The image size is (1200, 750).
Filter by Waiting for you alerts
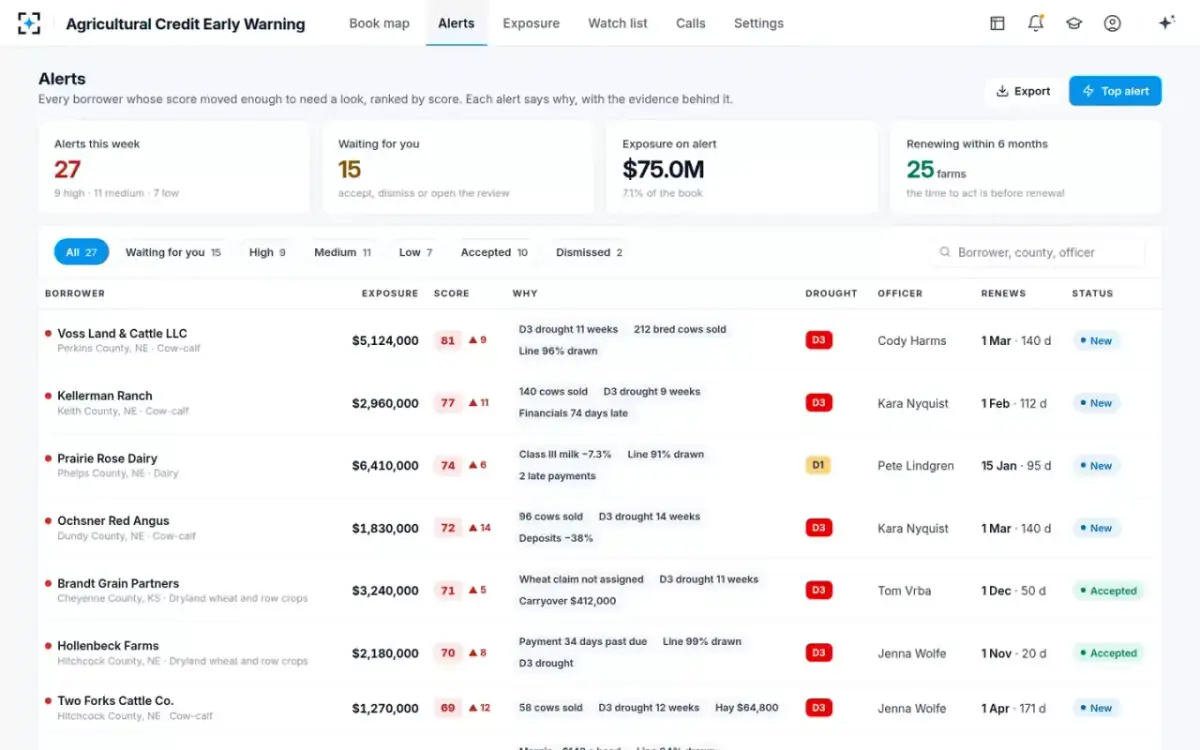click(x=173, y=252)
